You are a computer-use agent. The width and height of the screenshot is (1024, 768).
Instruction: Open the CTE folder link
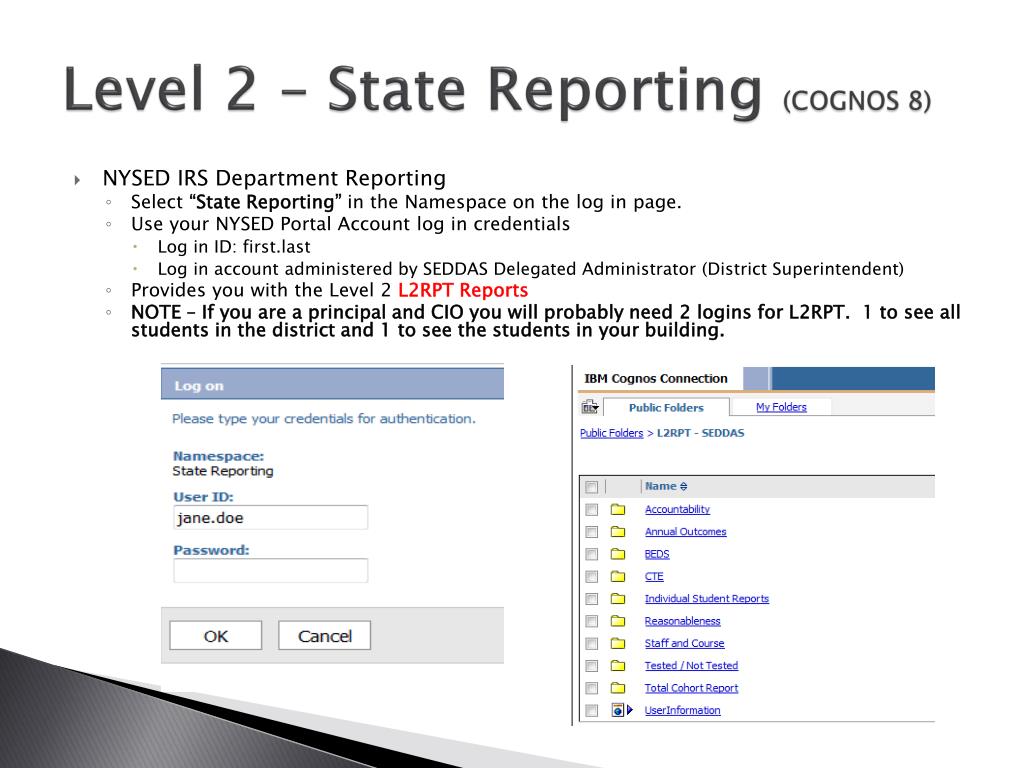(x=654, y=576)
